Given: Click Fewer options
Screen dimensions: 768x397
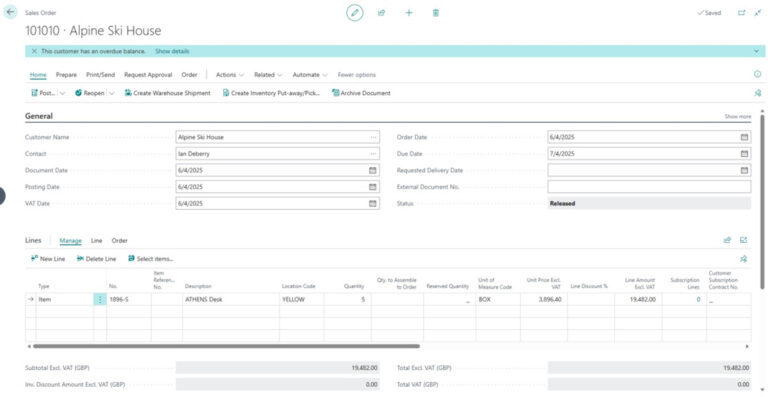Looking at the screenshot, I should (x=357, y=75).
